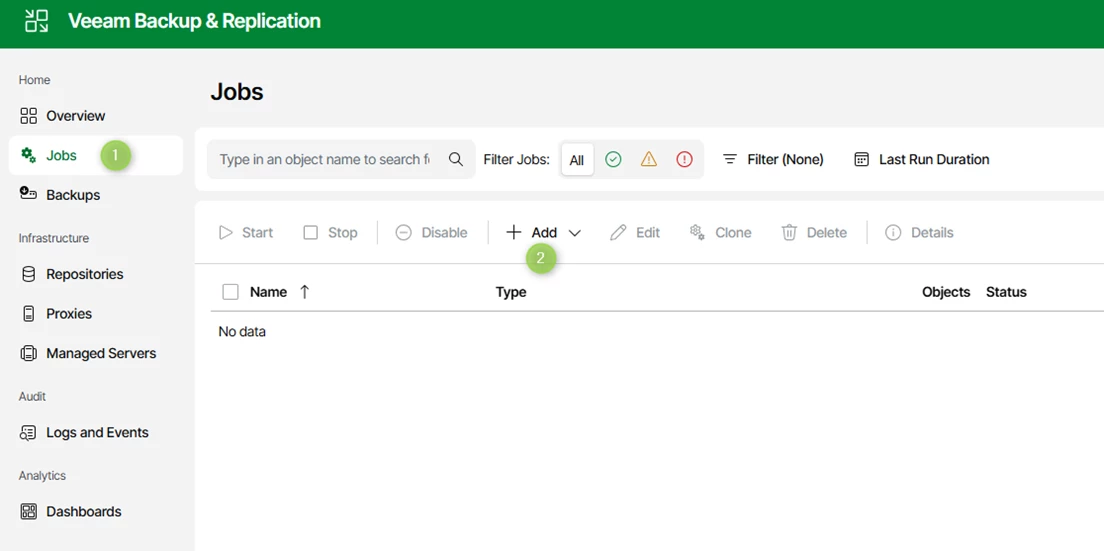This screenshot has height=551, width=1104.
Task: Click the 'No data' text
Action: [242, 331]
